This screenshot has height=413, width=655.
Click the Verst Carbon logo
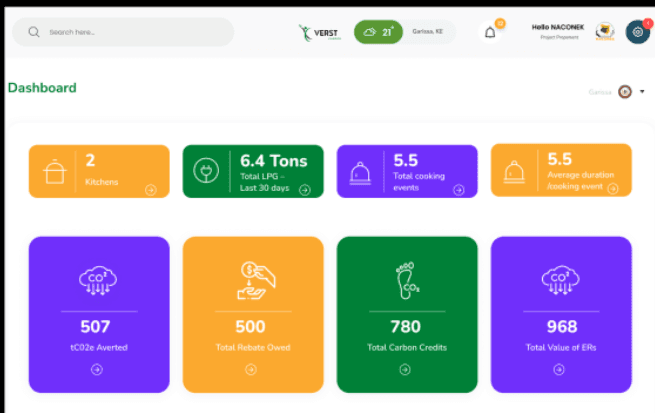point(319,32)
